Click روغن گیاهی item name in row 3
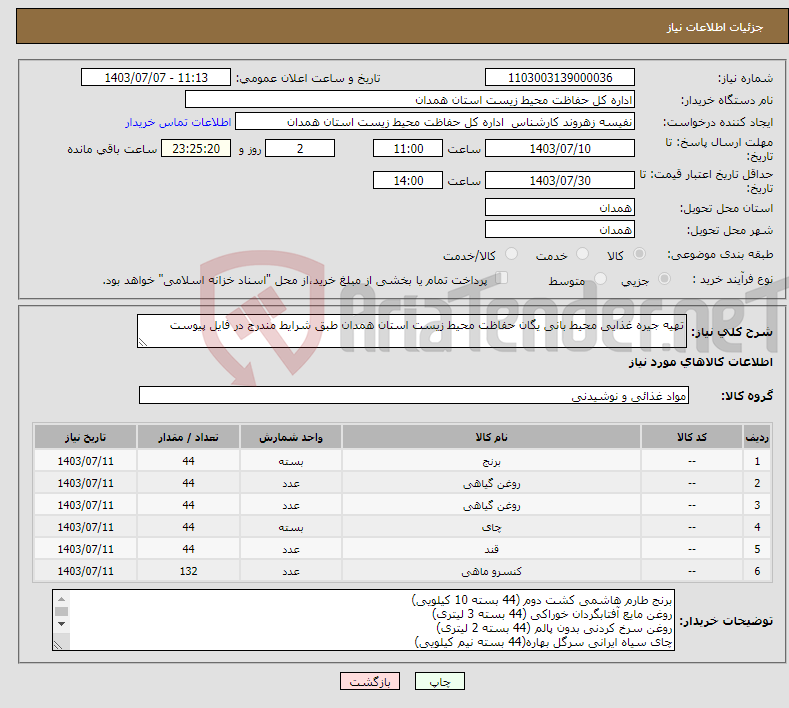This screenshot has width=789, height=708. (491, 505)
